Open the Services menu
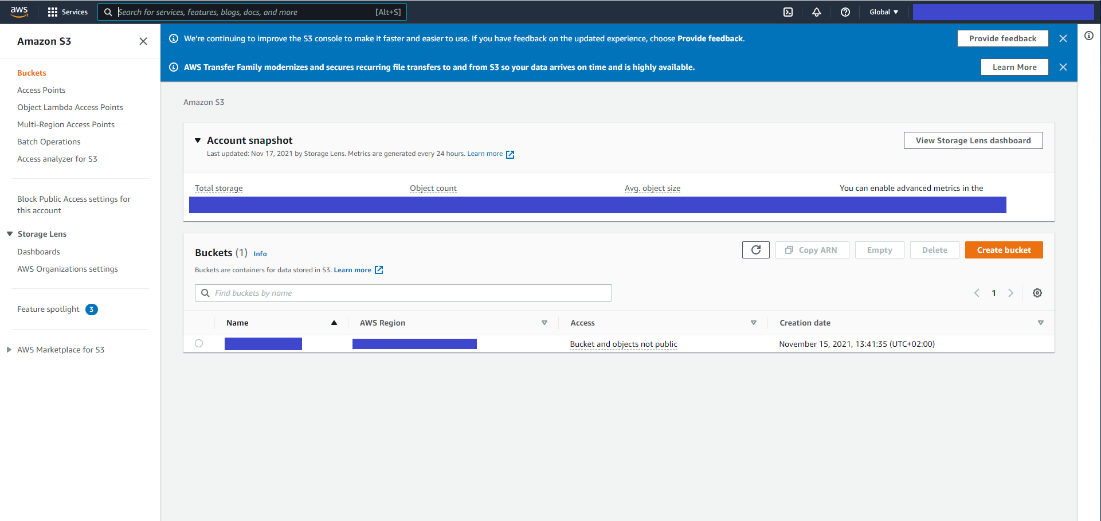The image size is (1101, 521). (68, 12)
